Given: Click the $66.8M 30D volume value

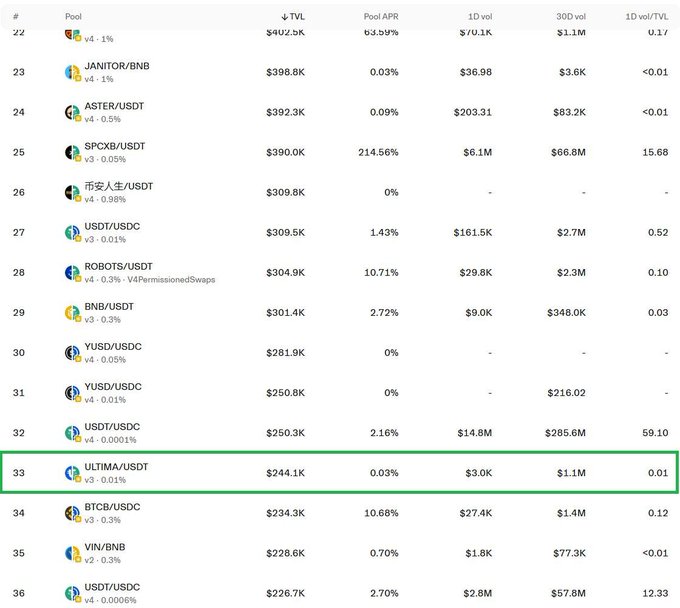Looking at the screenshot, I should 568,152.
